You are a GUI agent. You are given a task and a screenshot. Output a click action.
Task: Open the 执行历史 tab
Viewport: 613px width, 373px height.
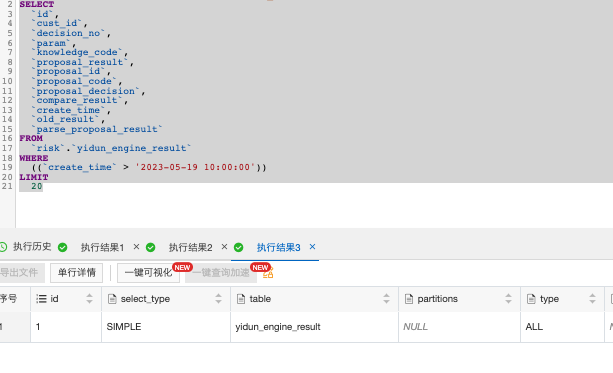pyautogui.click(x=32, y=247)
